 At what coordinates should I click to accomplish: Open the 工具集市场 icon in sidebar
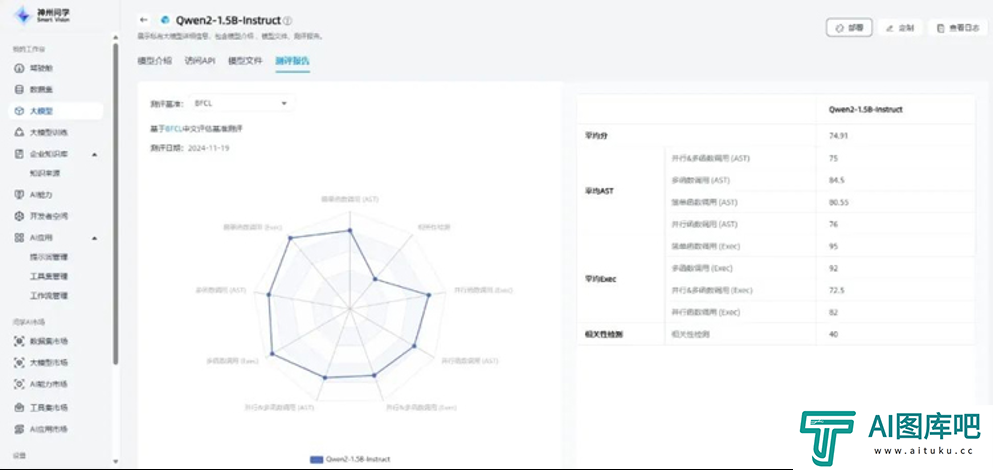coord(19,407)
